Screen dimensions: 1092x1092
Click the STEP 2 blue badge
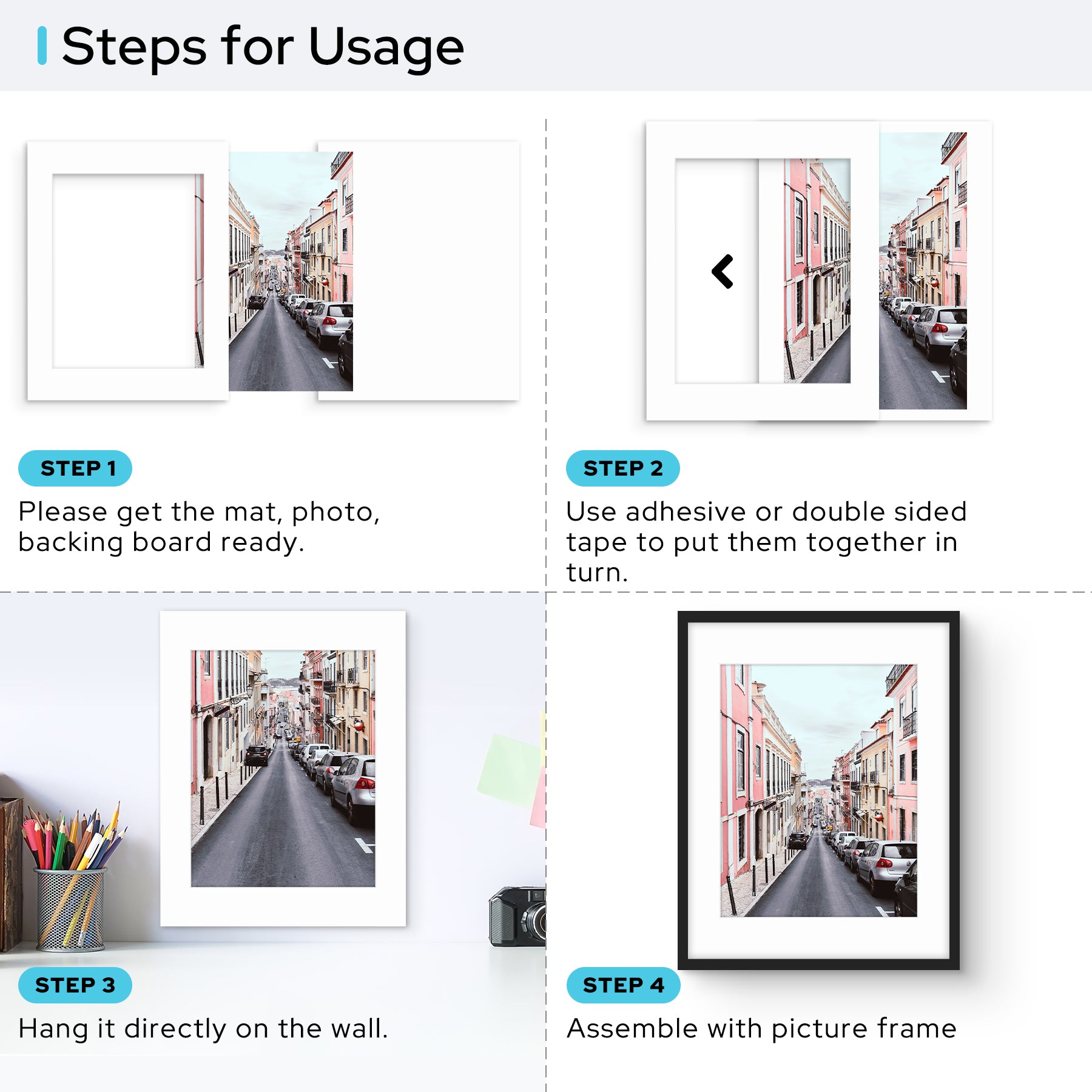(622, 468)
